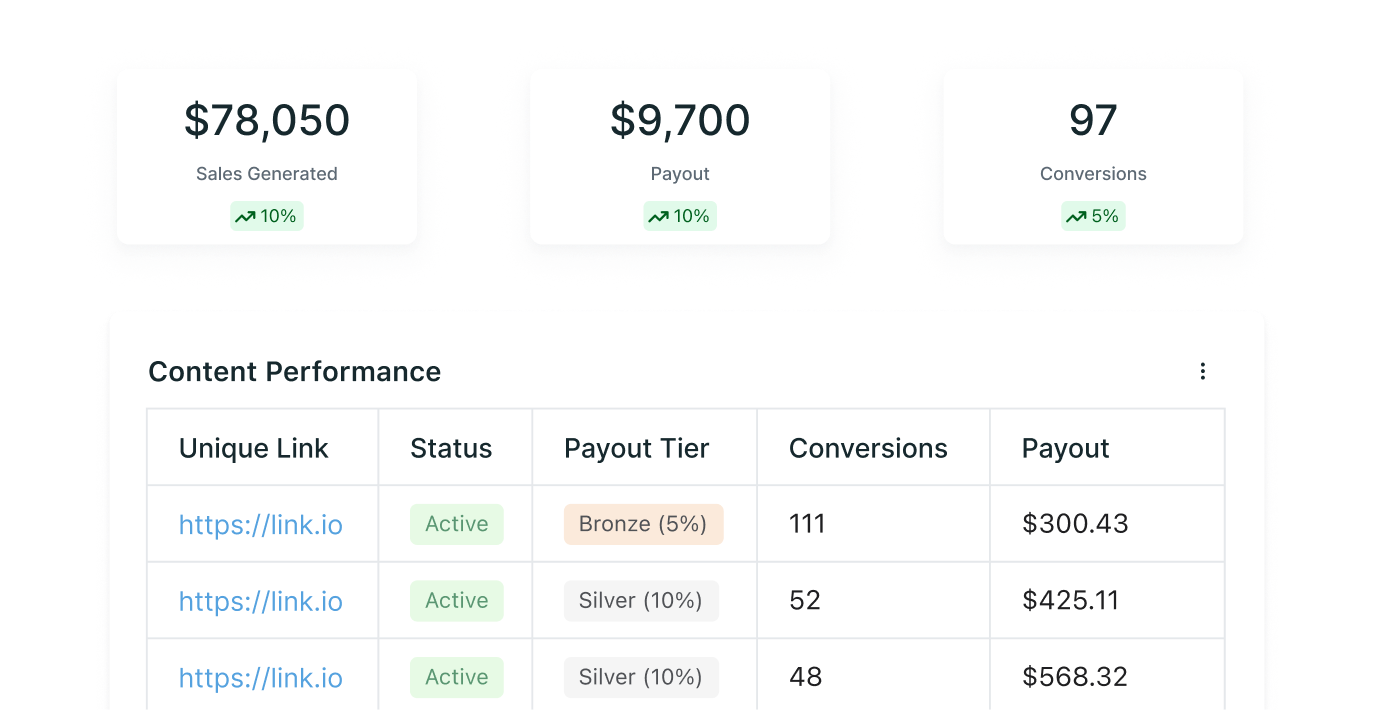Open the first https://link.io link
Viewport: 1374px width, 710px height.
click(x=260, y=525)
